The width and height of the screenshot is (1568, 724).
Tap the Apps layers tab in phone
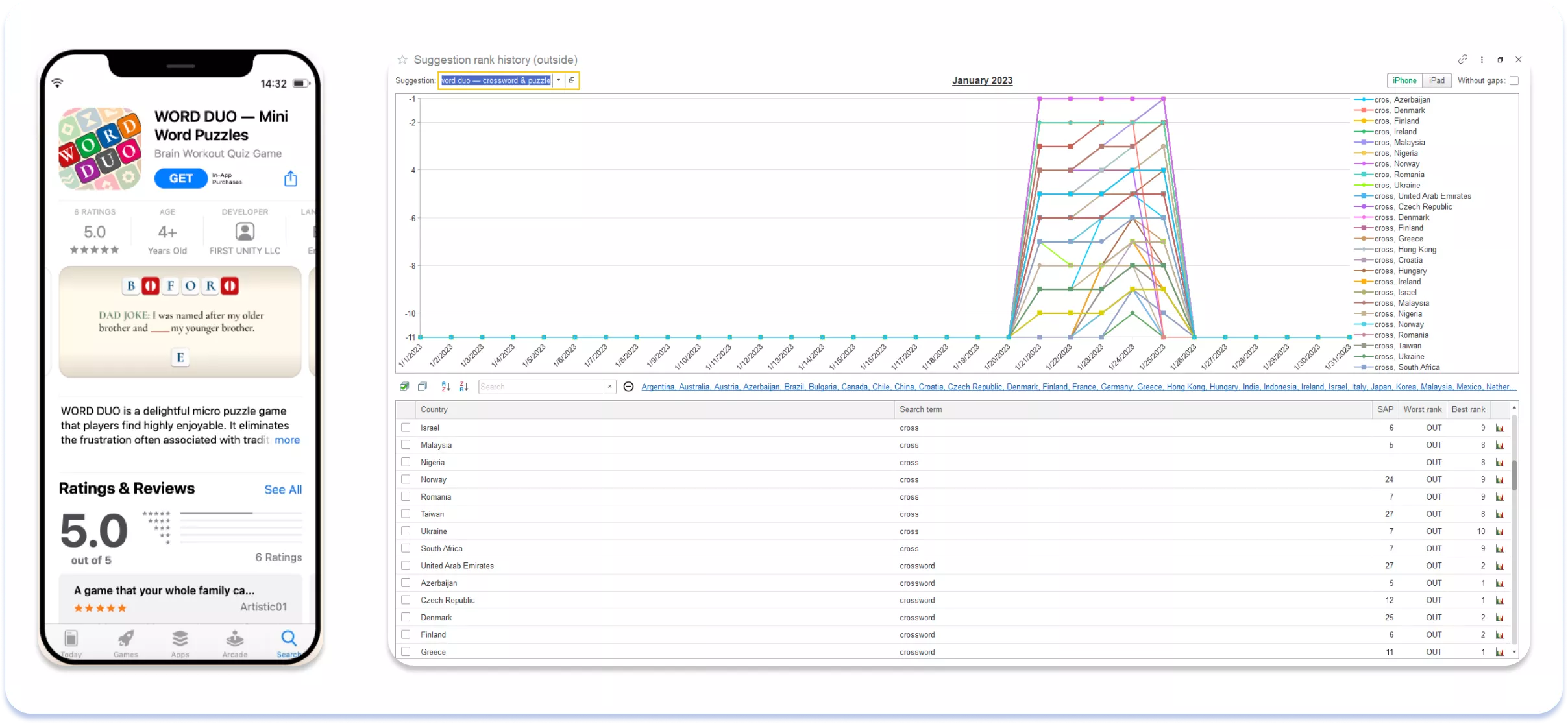point(180,643)
